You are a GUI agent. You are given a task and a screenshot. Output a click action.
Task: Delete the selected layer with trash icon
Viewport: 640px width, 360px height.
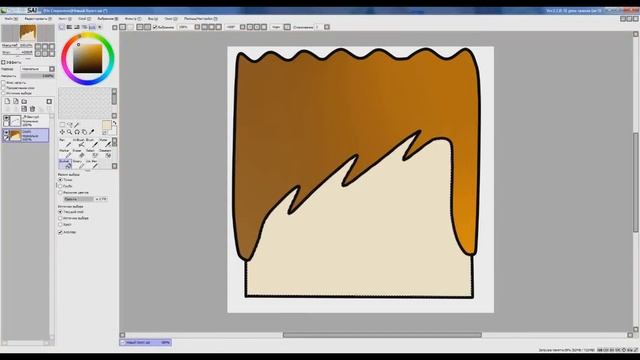tap(33, 109)
